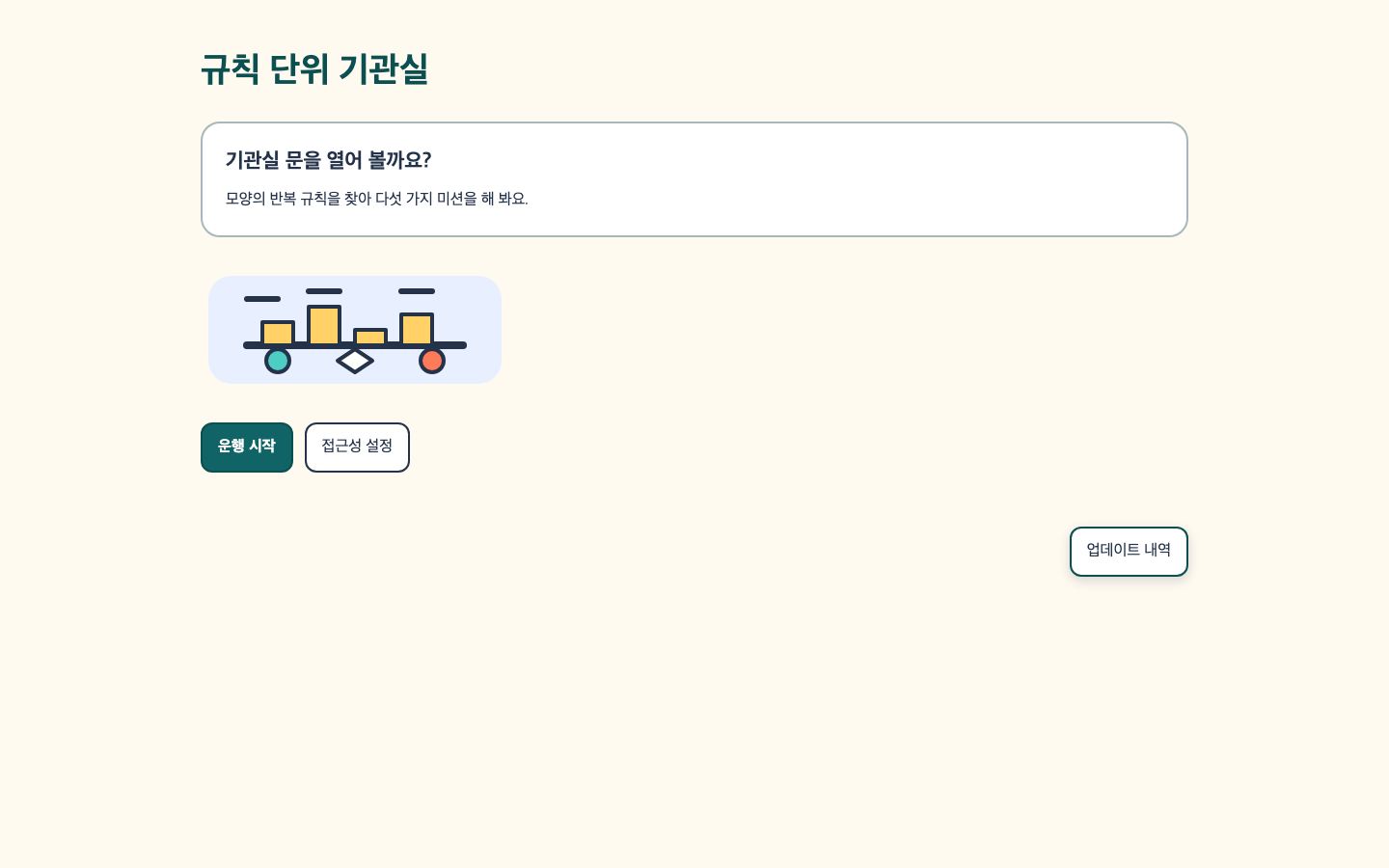Screen dimensions: 1389x868
Task: Click the empty right side of the intro card
Action: pyautogui.click(x=868, y=179)
